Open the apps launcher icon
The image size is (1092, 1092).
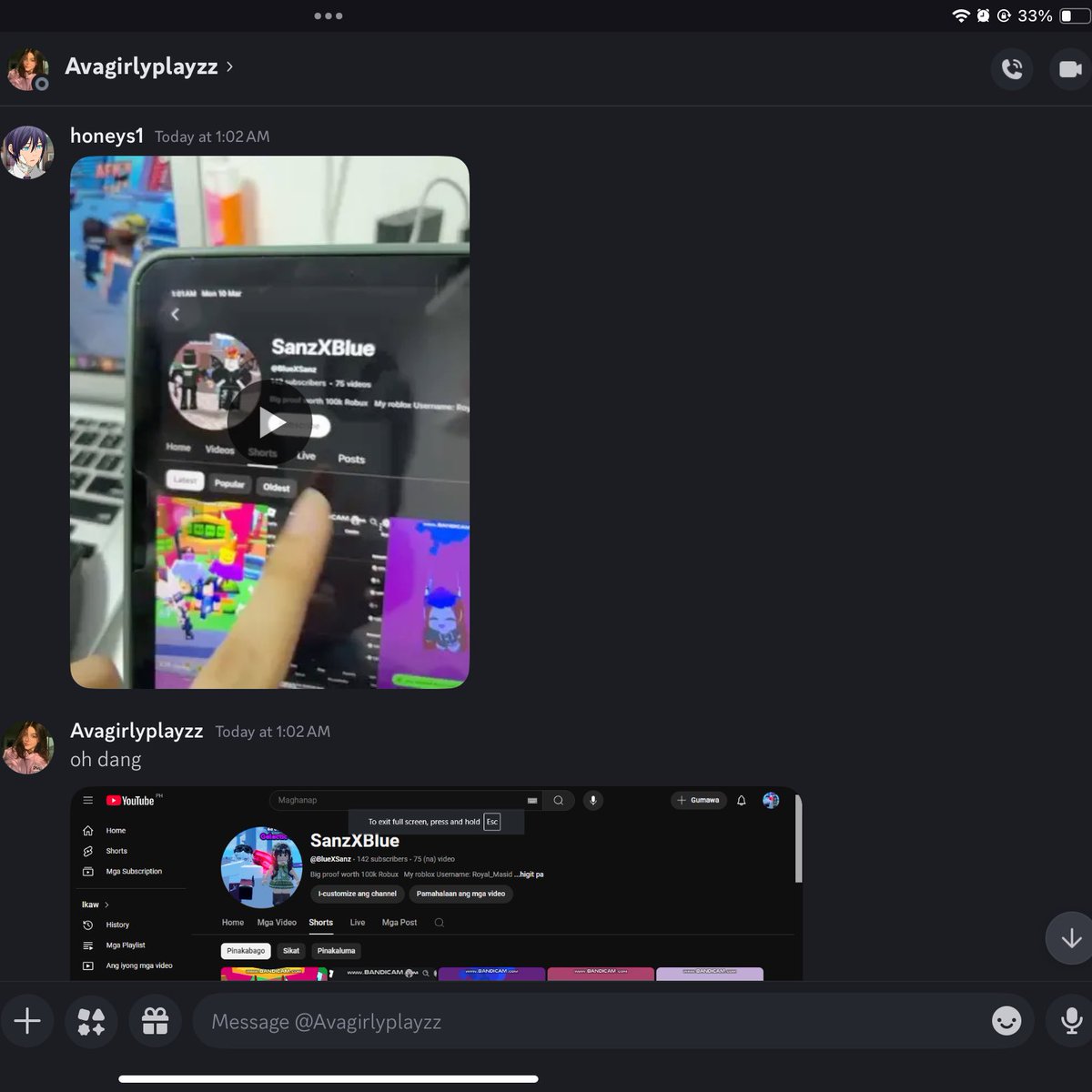91,1021
